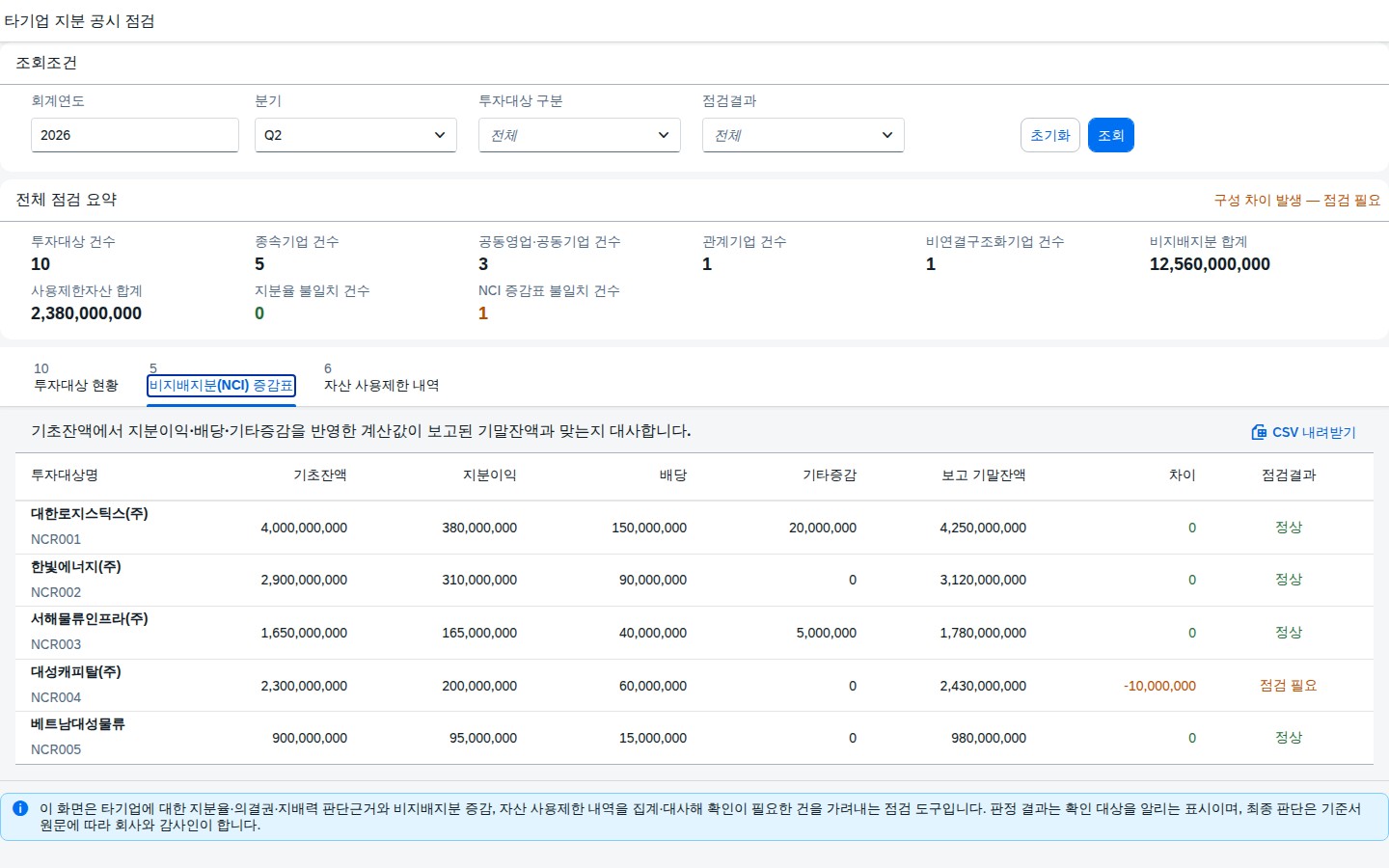Click 지분율 불일치 건수 value 0
The width and height of the screenshot is (1389, 868).
259,313
